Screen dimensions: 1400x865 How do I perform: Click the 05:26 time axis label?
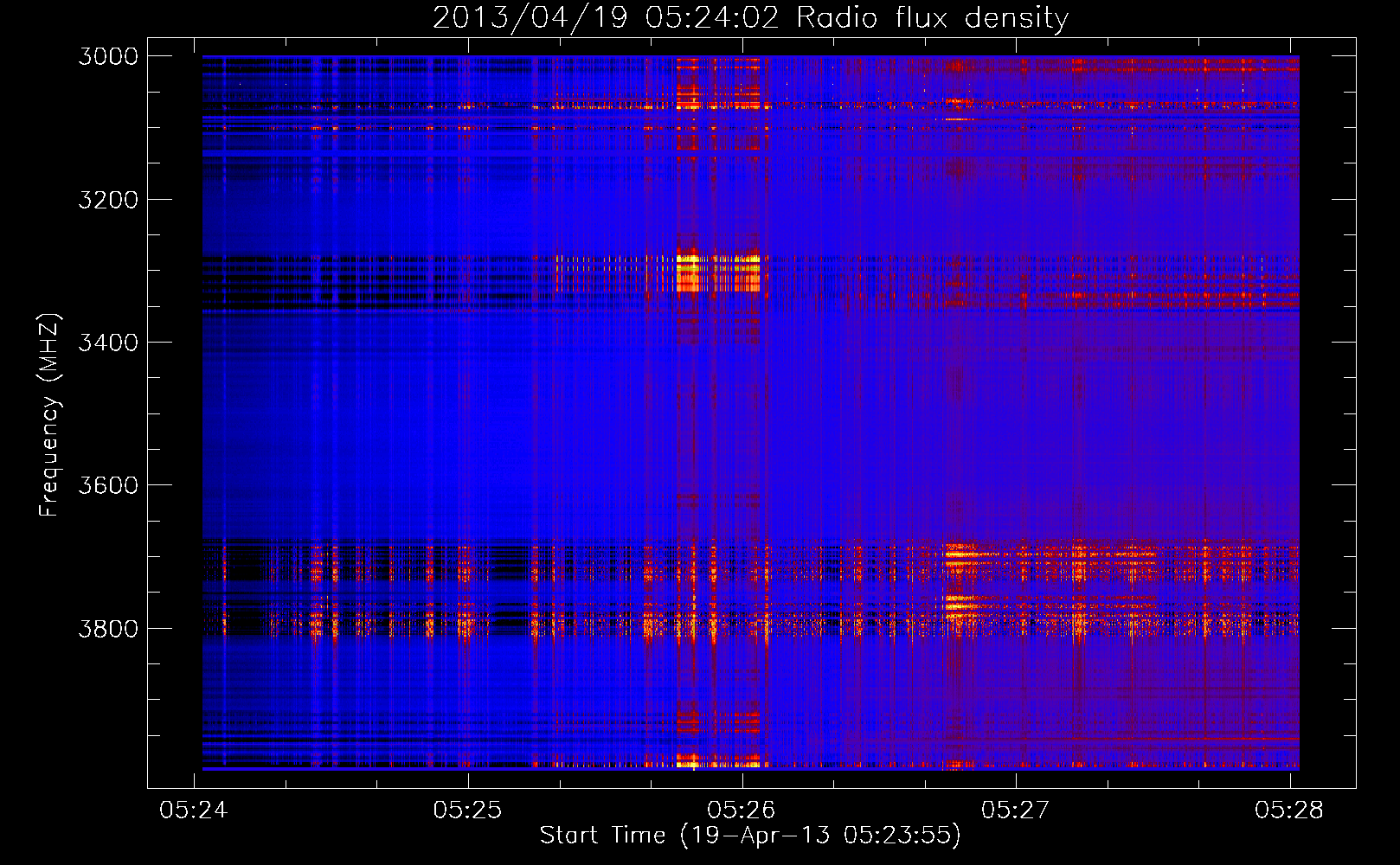pos(742,810)
